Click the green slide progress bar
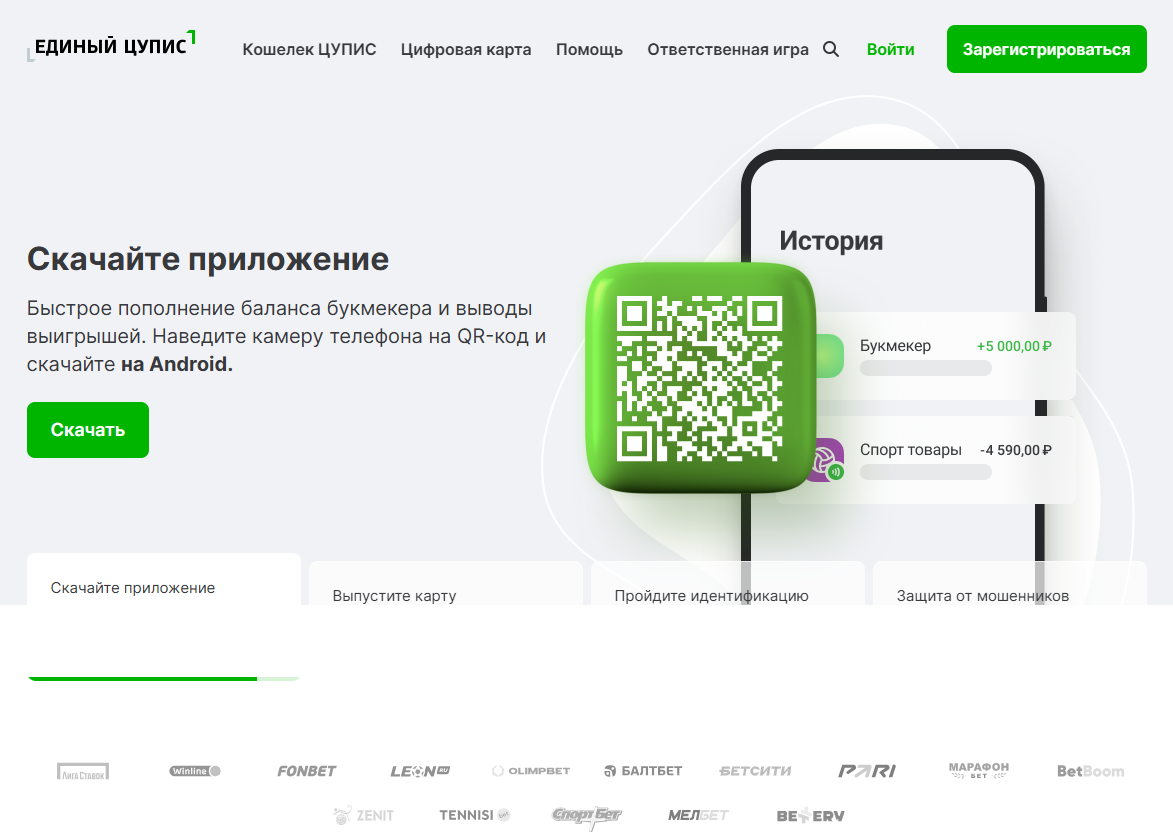Screen dimensions: 1173x832 point(164,679)
